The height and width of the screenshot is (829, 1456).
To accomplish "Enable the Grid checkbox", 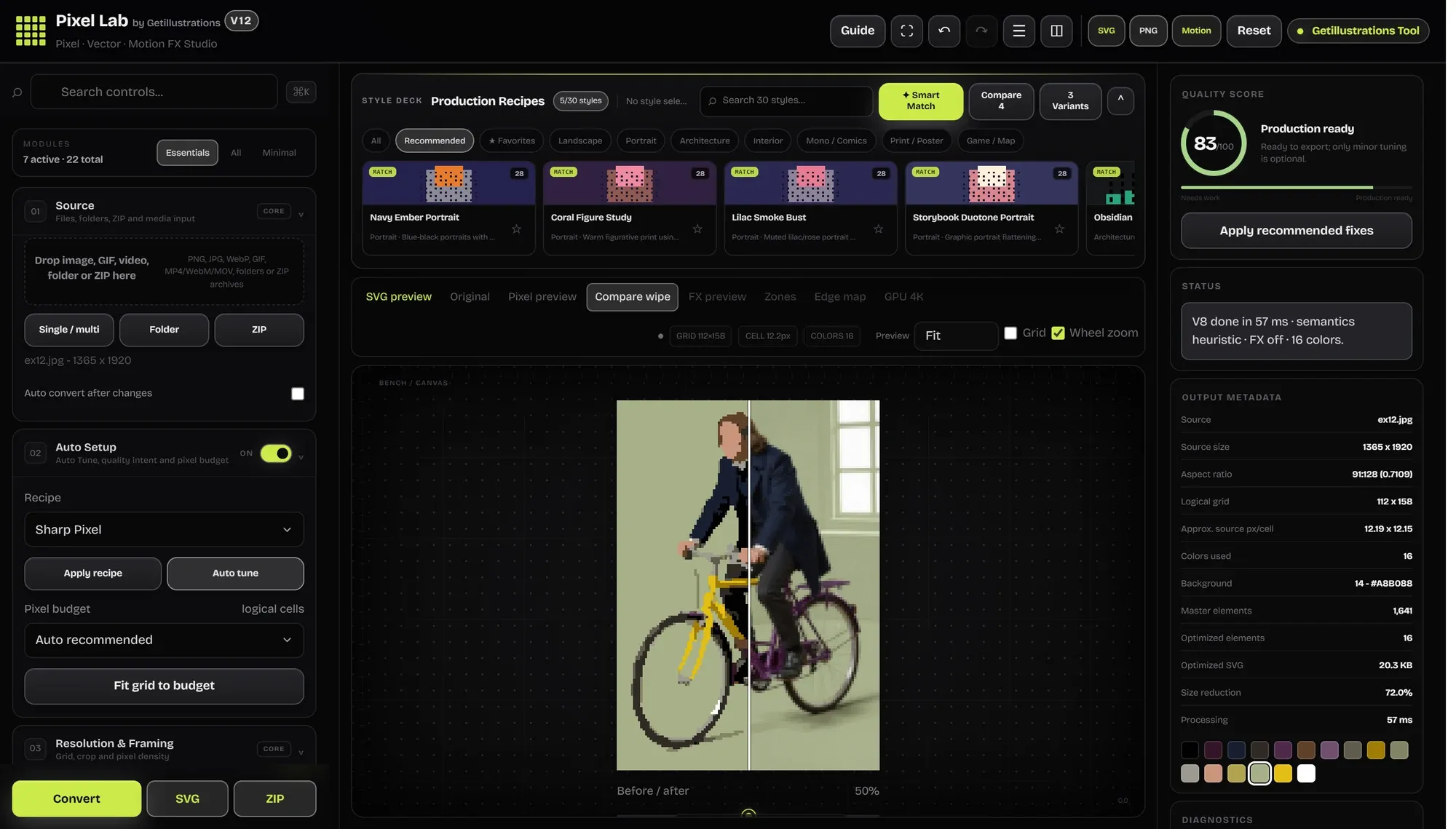I will coord(1010,333).
